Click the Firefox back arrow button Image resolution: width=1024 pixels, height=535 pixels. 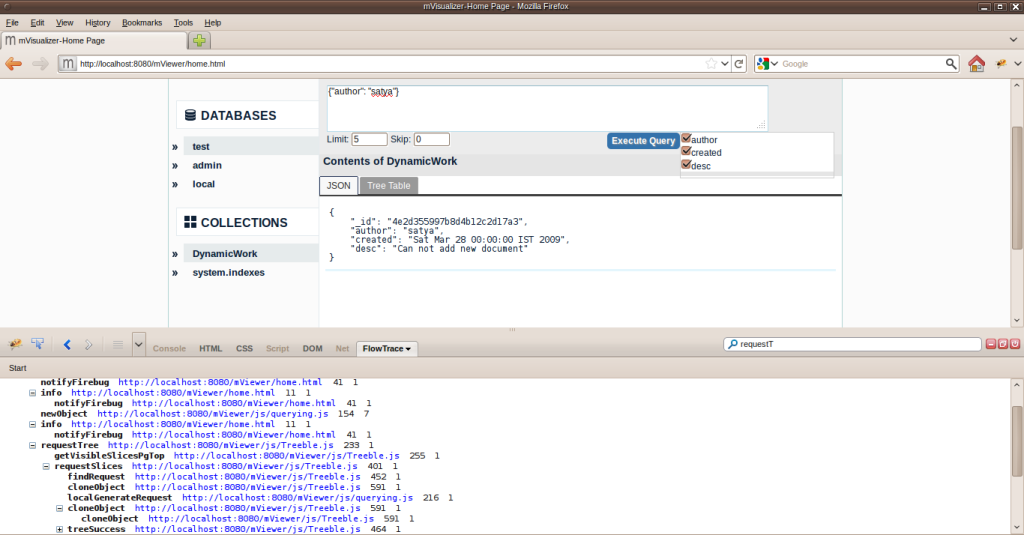(14, 64)
